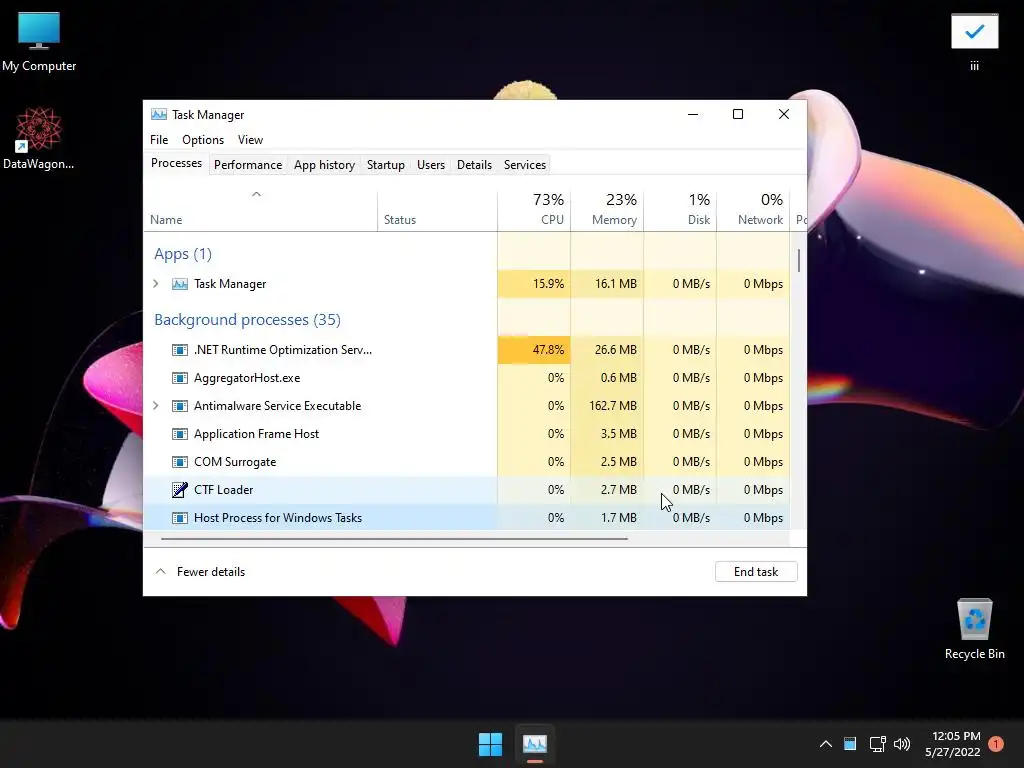The height and width of the screenshot is (768, 1024).
Task: Open the network tray icon
Action: tap(877, 744)
